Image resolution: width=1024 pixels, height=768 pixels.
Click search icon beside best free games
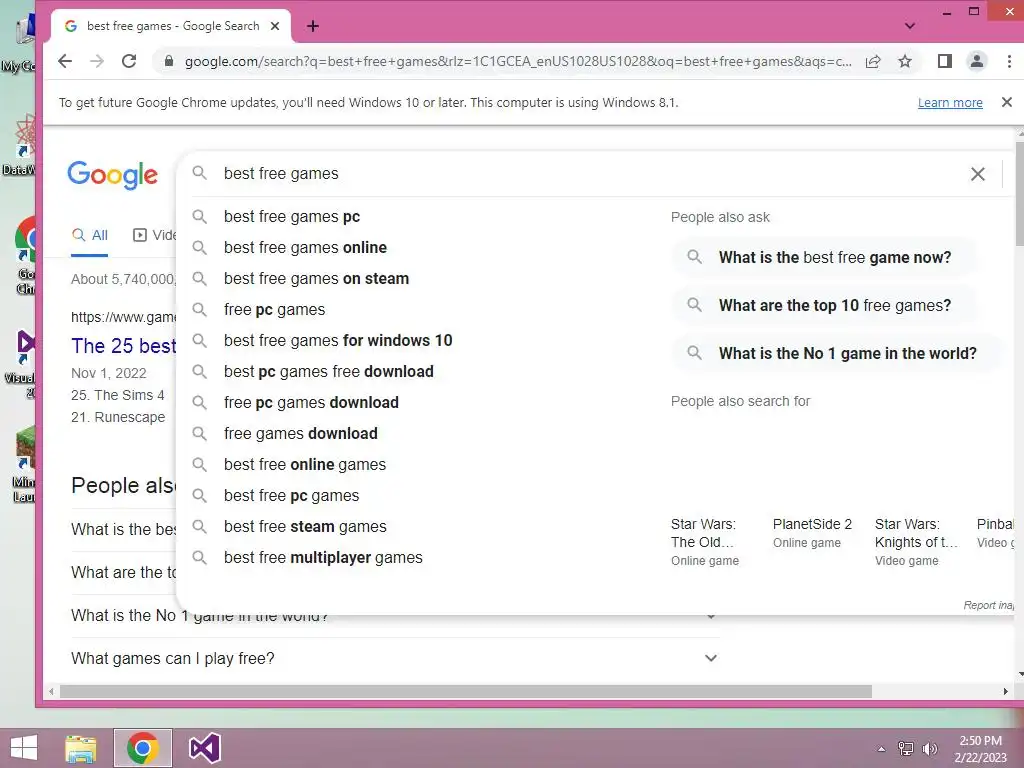pos(200,174)
